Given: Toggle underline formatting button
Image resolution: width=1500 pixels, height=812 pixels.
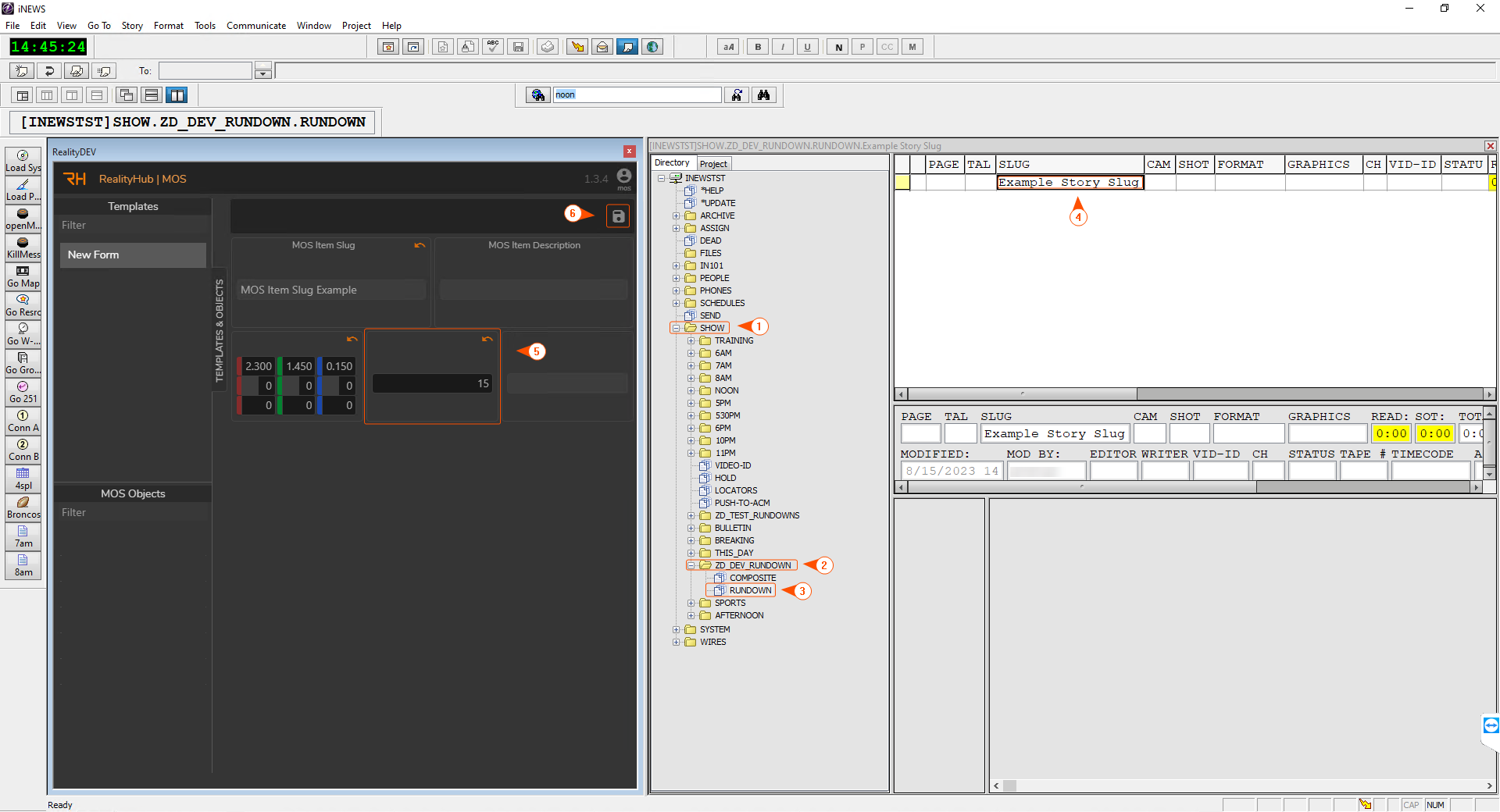Looking at the screenshot, I should coord(807,47).
